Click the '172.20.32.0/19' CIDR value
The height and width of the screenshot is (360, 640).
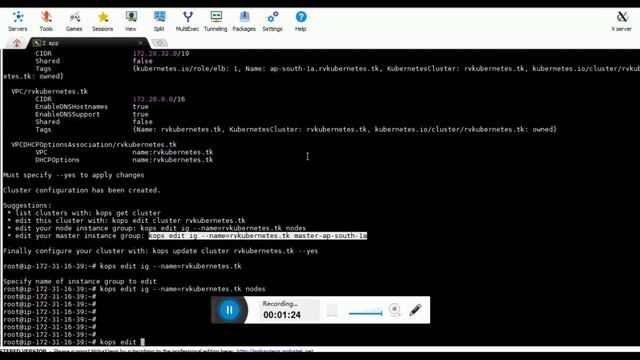(x=161, y=53)
